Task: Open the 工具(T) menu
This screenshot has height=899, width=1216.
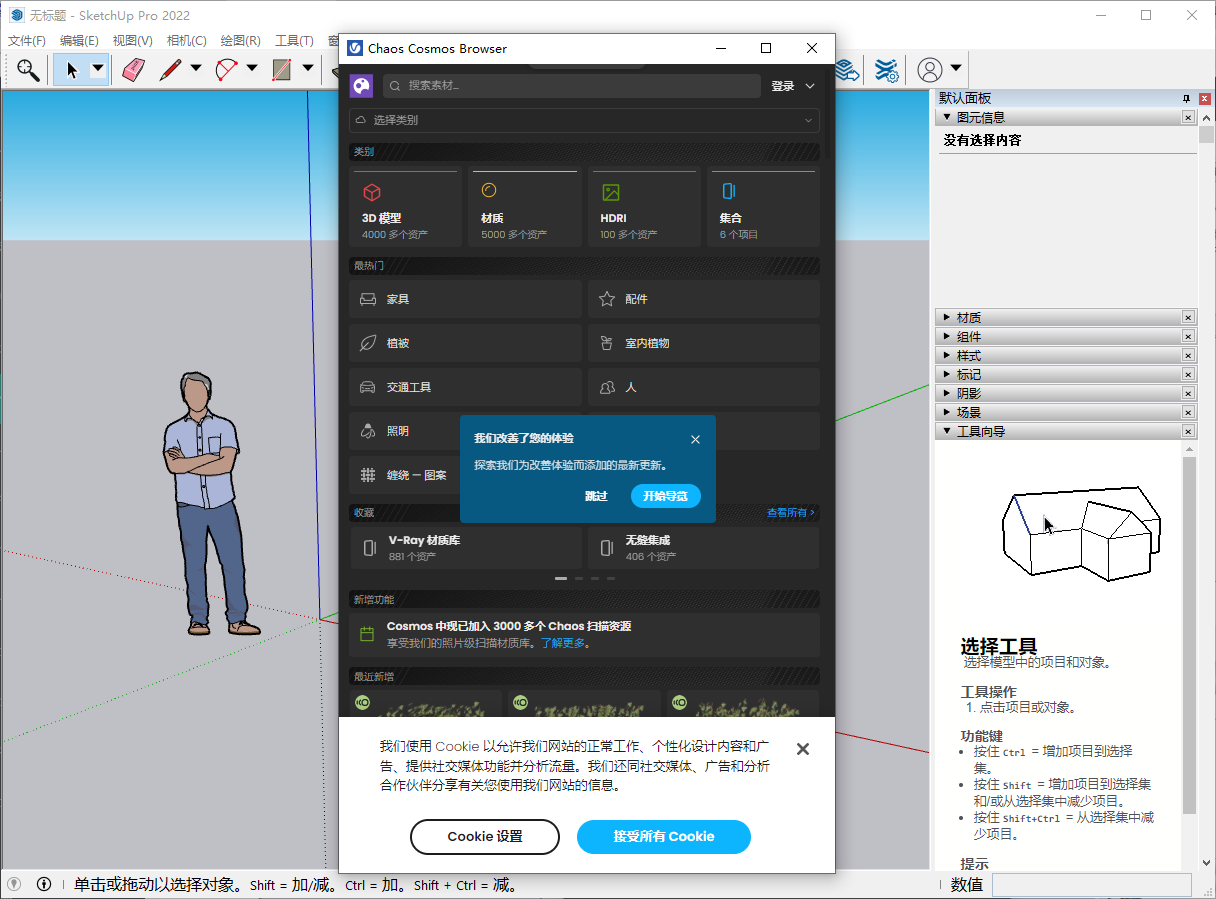Action: pyautogui.click(x=294, y=40)
